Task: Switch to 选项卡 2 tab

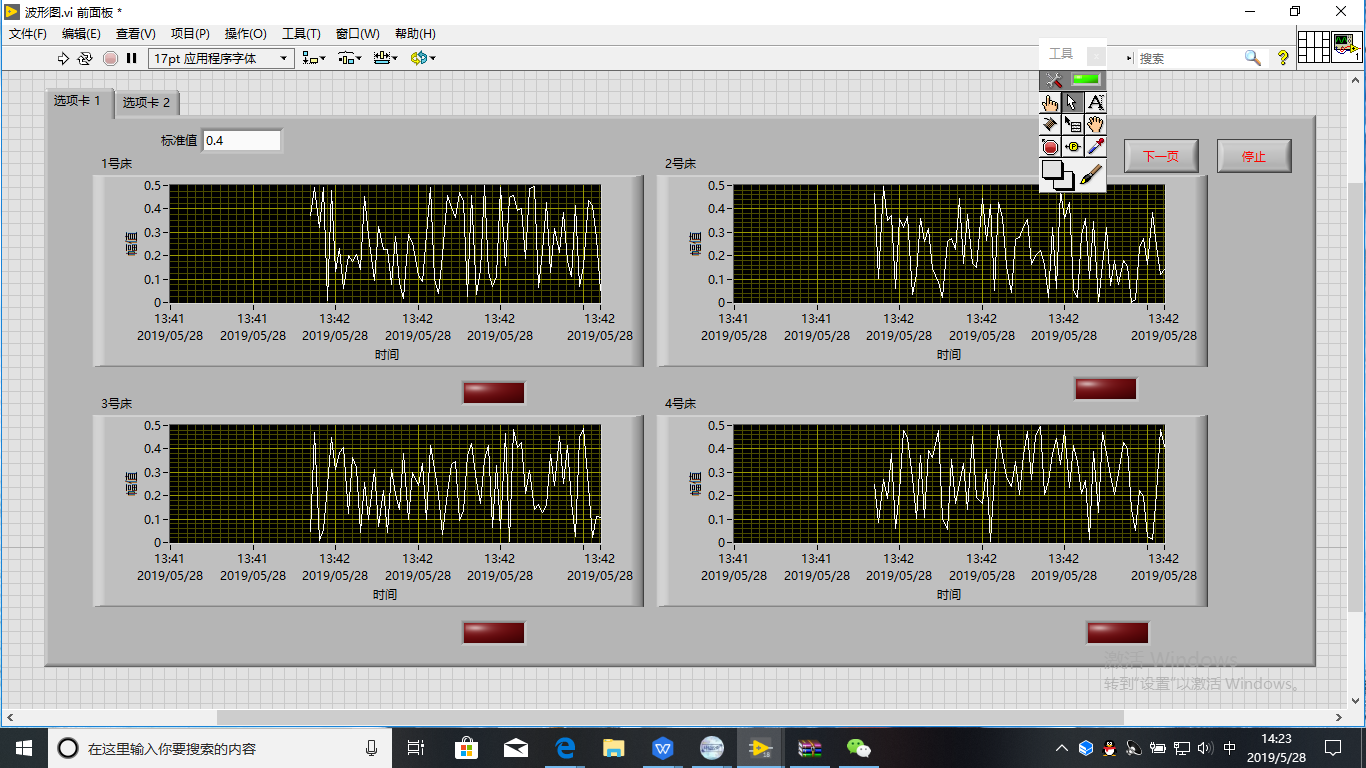Action: pos(146,102)
